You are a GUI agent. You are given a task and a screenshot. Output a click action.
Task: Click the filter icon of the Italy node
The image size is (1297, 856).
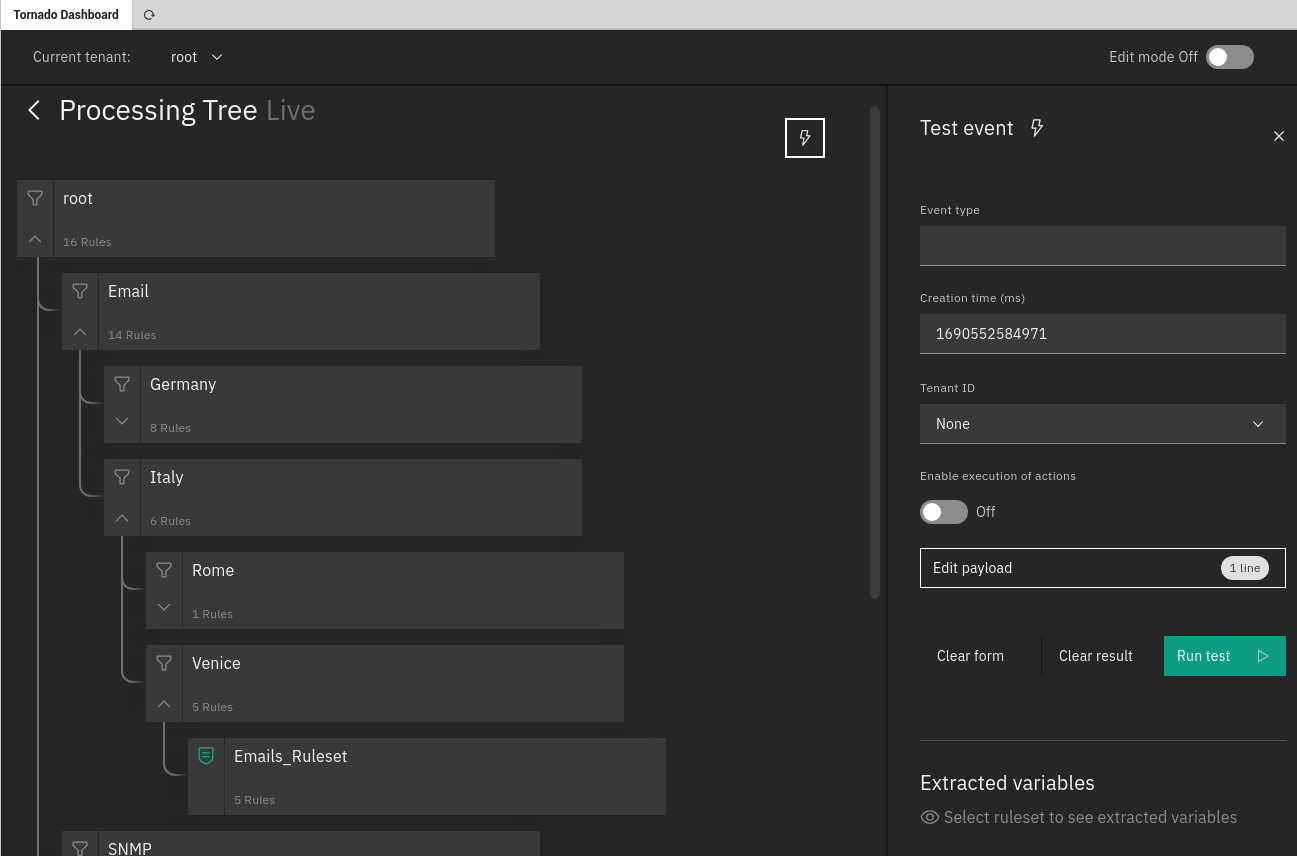[x=122, y=477]
